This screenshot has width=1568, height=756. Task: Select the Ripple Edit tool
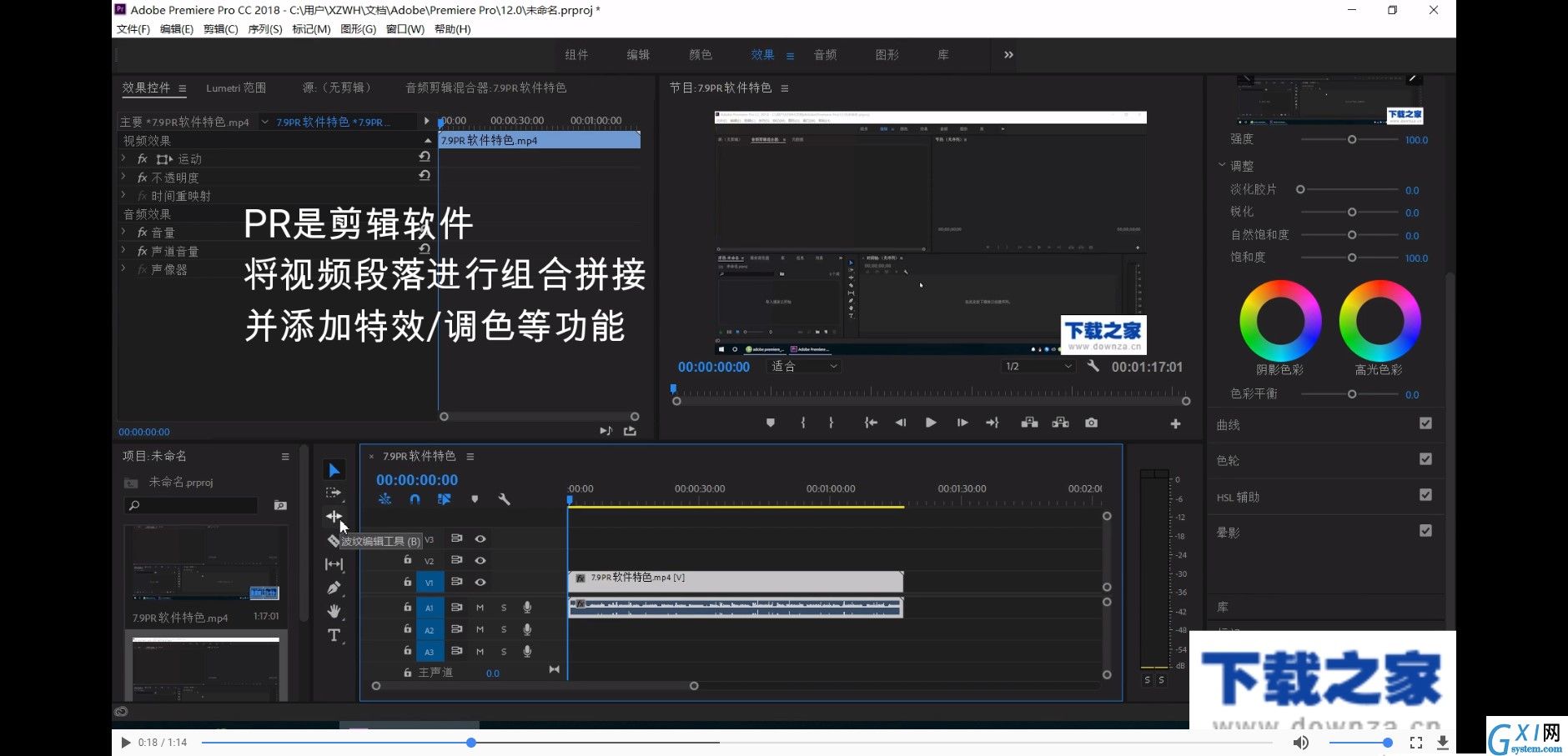click(334, 517)
